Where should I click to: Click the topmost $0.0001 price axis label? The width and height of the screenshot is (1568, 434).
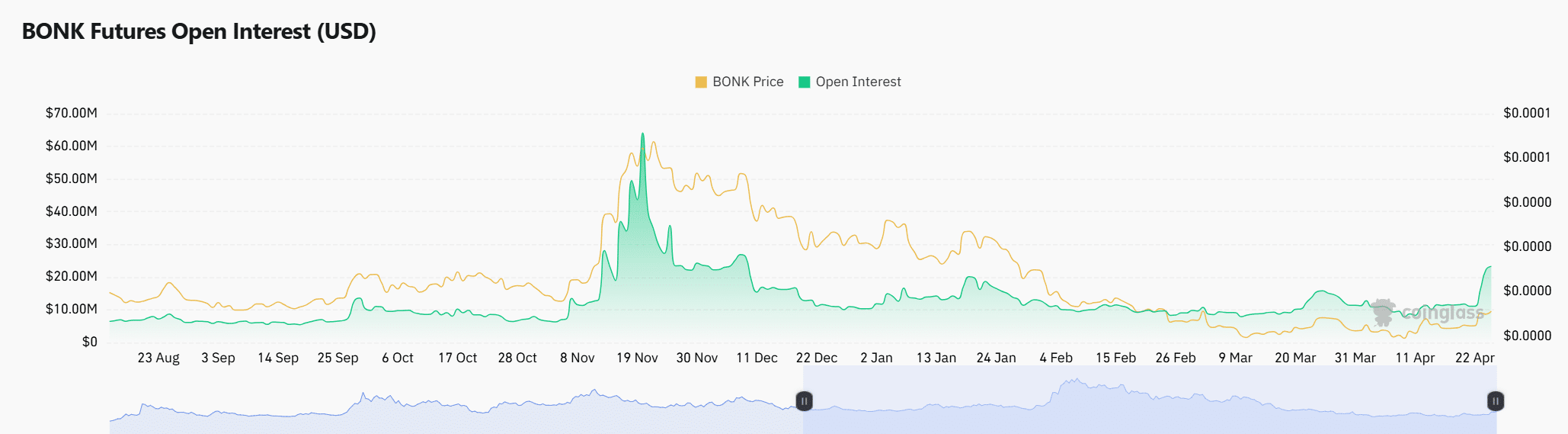point(1527,113)
